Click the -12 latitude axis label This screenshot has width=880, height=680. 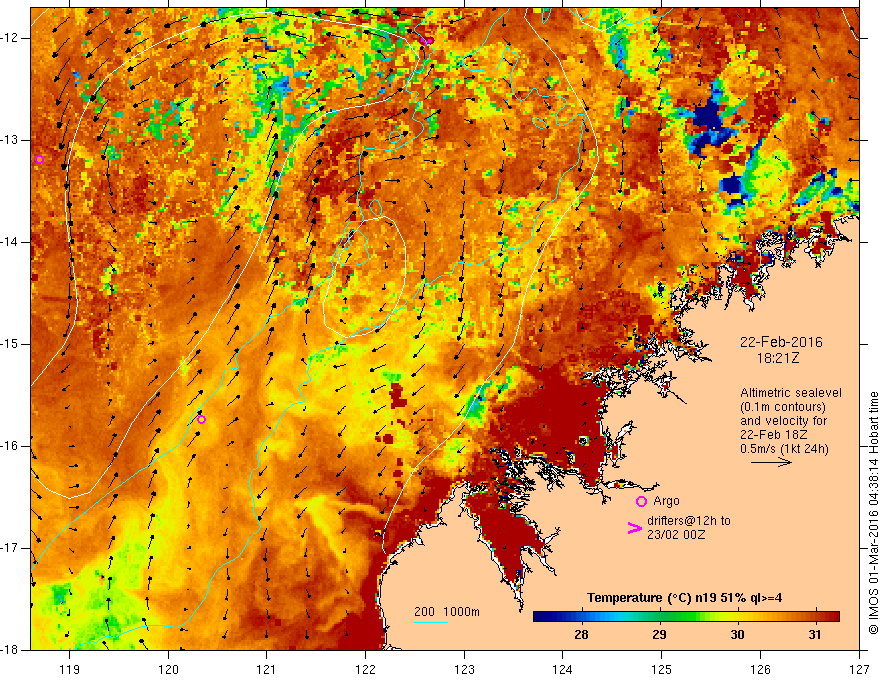[11, 38]
